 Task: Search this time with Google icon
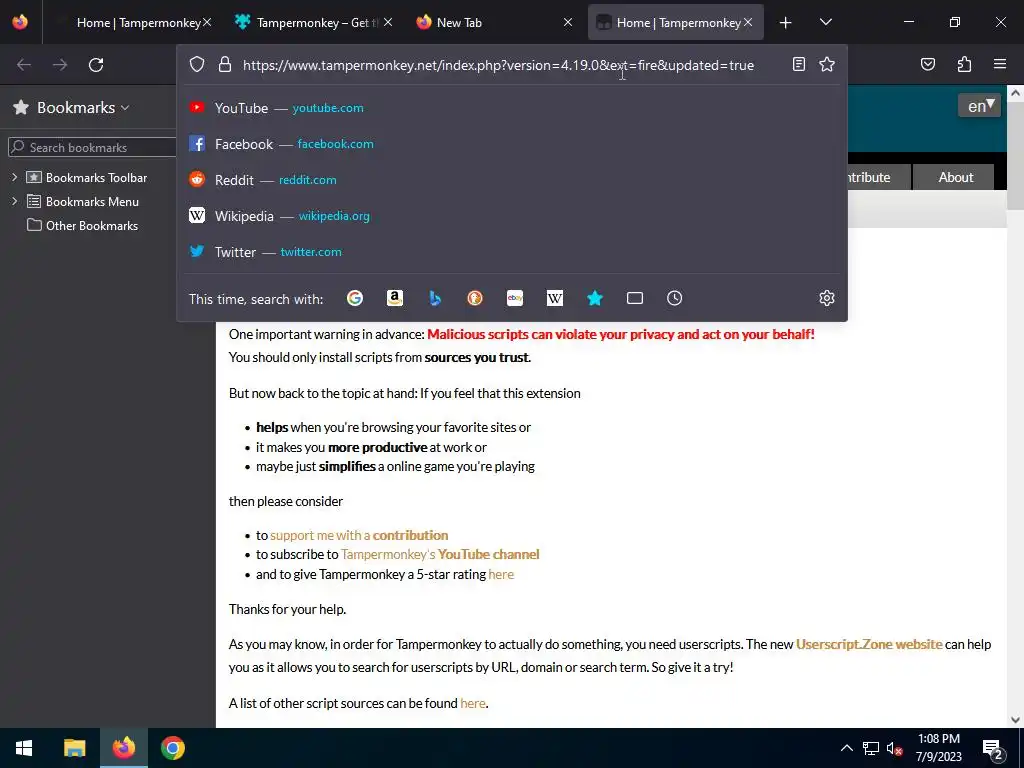point(355,298)
